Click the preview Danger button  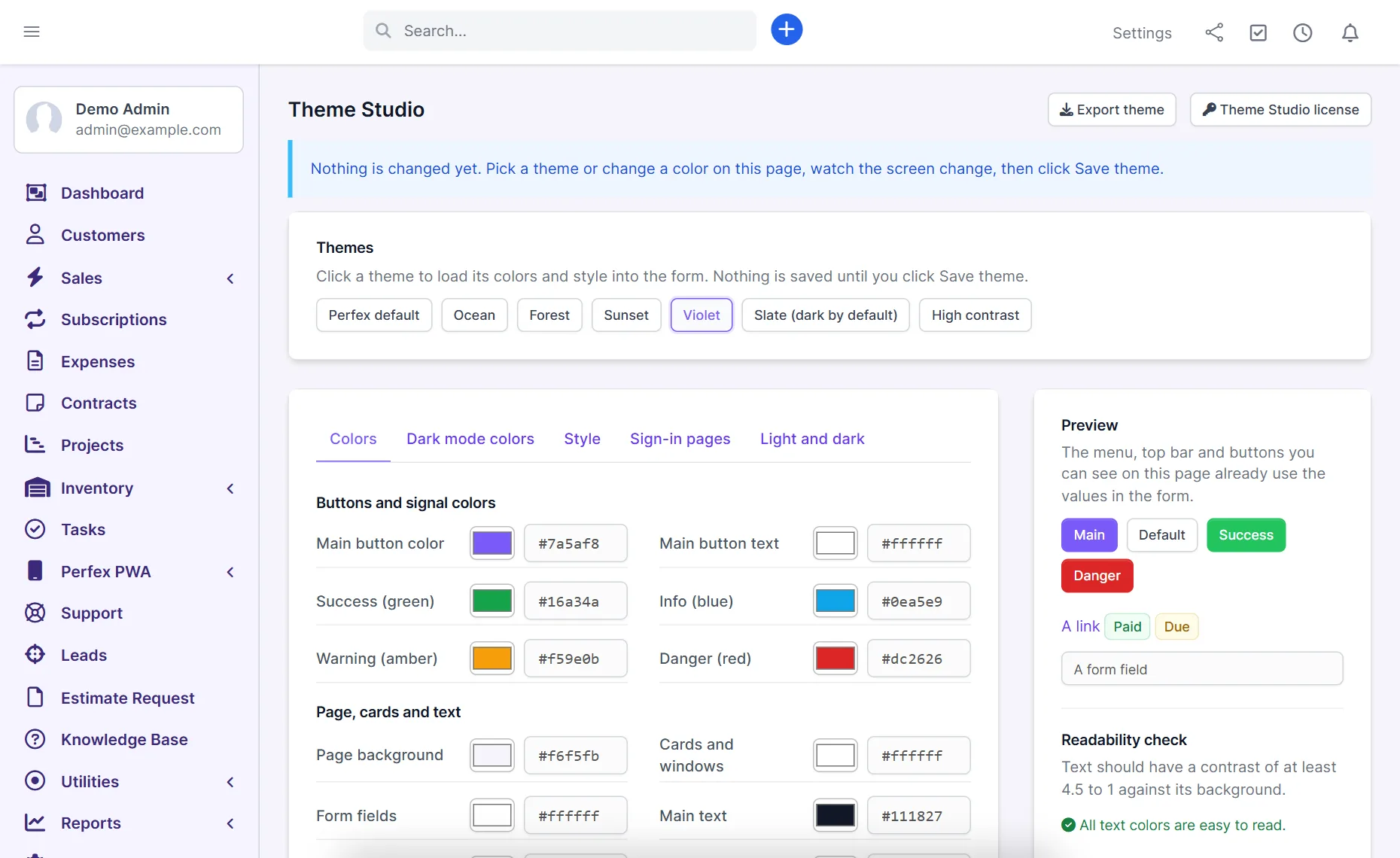click(x=1097, y=576)
